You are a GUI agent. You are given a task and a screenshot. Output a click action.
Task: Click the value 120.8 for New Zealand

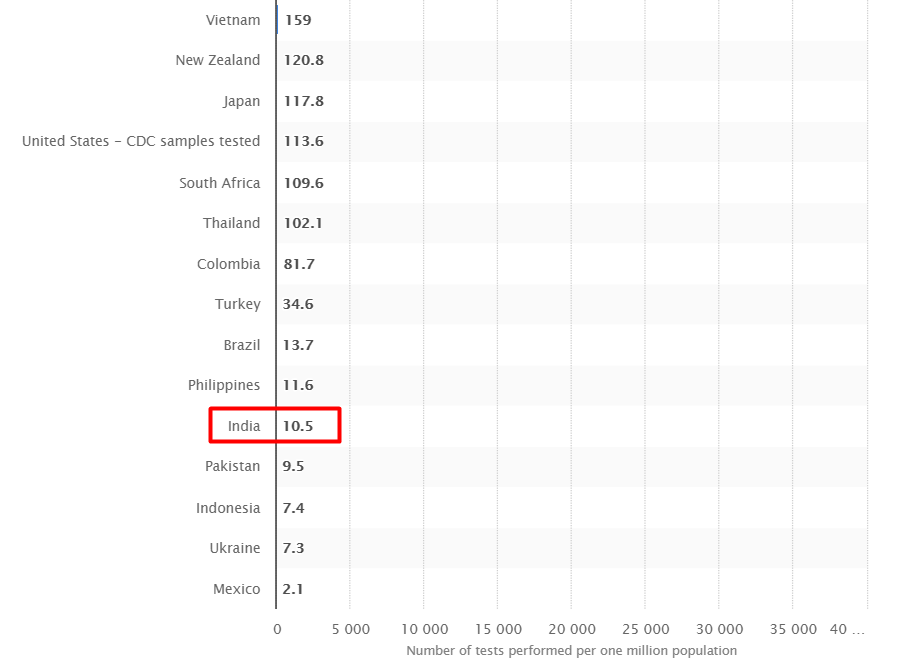tap(303, 60)
